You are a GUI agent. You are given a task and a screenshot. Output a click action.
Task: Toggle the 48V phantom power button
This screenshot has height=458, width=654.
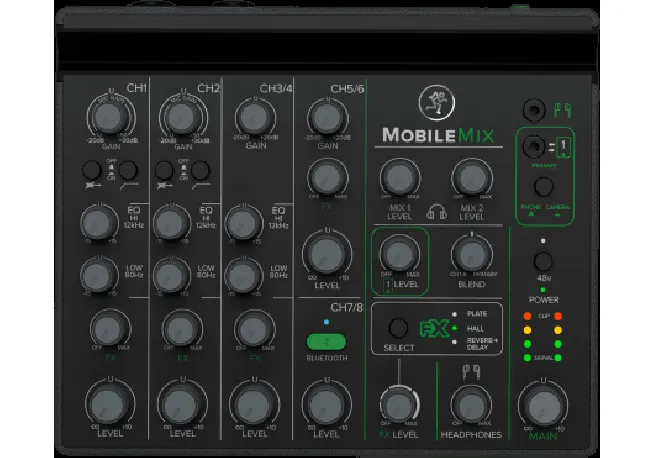pos(543,262)
